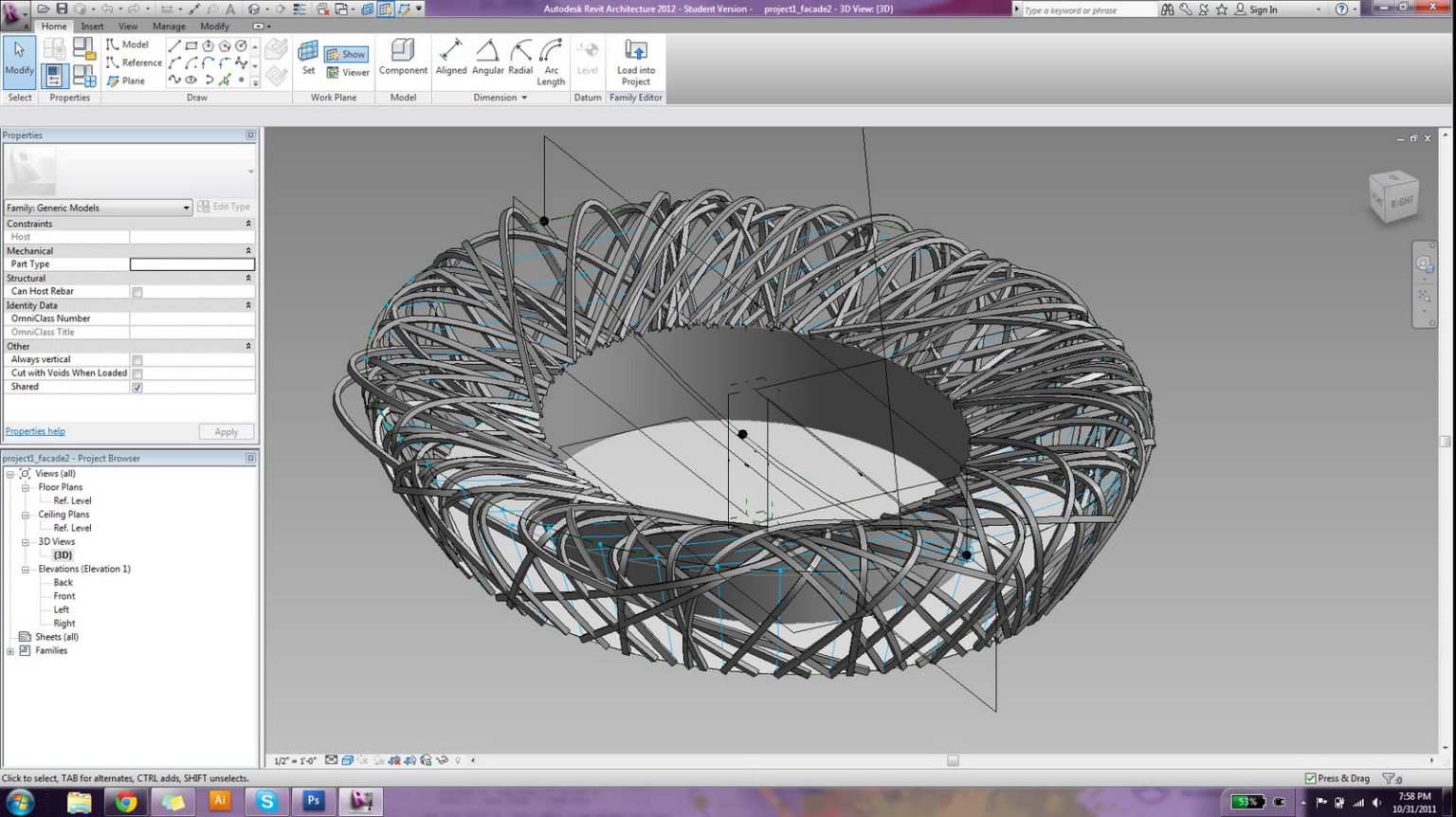Viewport: 1456px width, 817px height.
Task: Open the Manage ribbon tab
Action: coord(169,27)
